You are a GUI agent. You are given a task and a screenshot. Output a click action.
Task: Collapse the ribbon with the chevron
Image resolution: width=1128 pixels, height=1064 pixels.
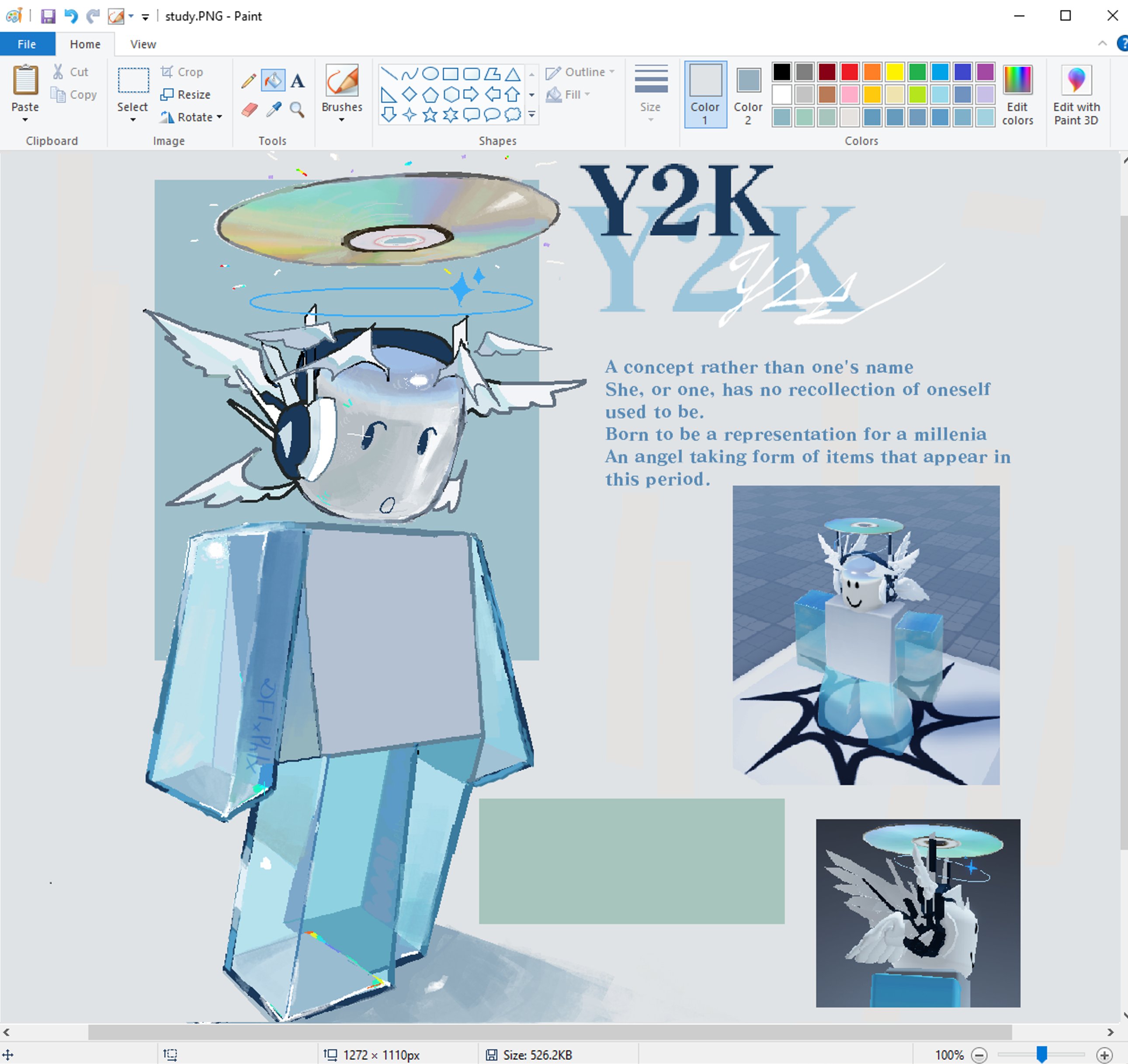1103,43
